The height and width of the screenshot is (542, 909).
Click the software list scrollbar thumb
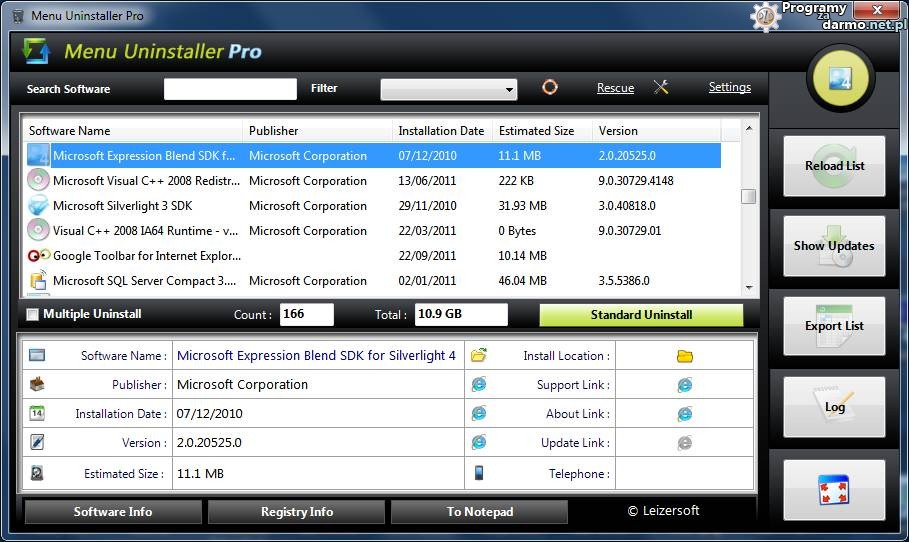tap(748, 196)
